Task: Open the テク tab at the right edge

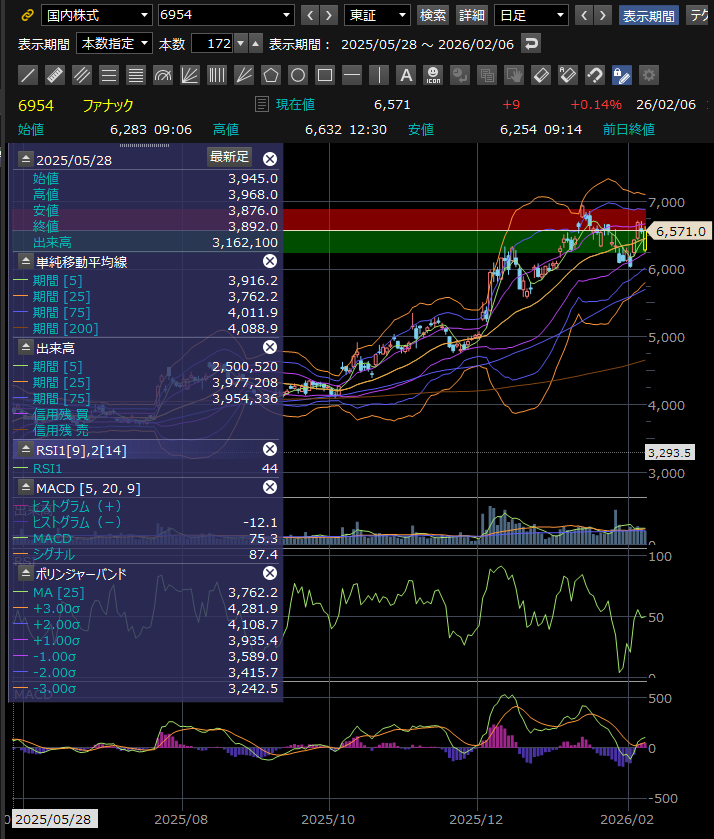Action: click(699, 15)
